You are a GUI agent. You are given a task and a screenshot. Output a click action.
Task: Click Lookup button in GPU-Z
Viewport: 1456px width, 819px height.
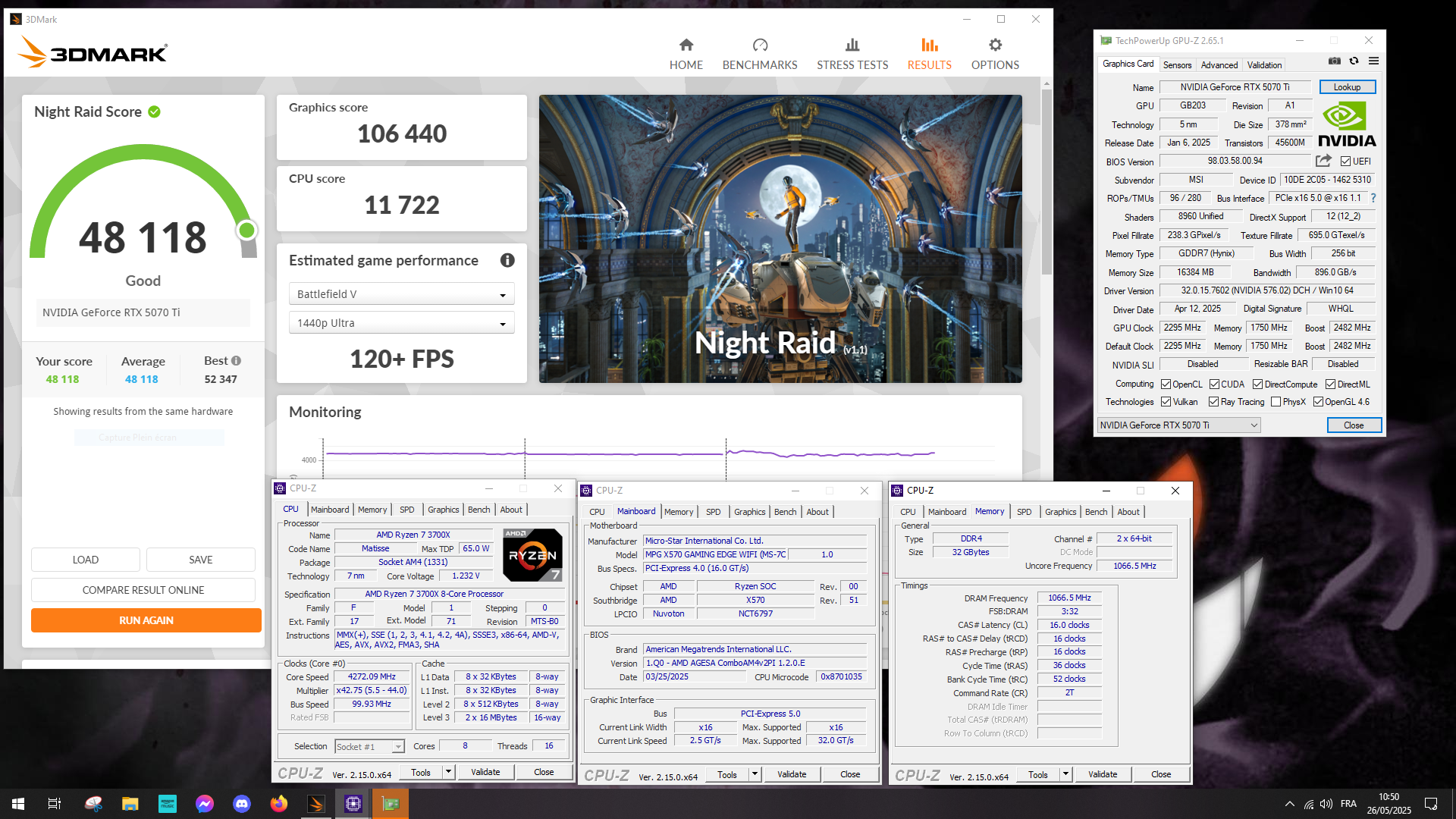coord(1347,87)
